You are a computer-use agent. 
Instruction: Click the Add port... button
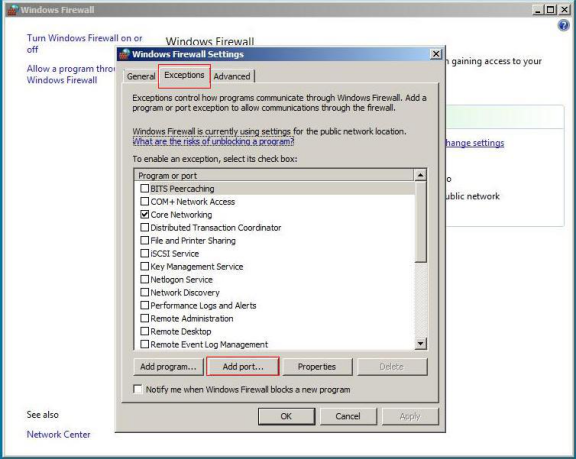pyautogui.click(x=243, y=366)
